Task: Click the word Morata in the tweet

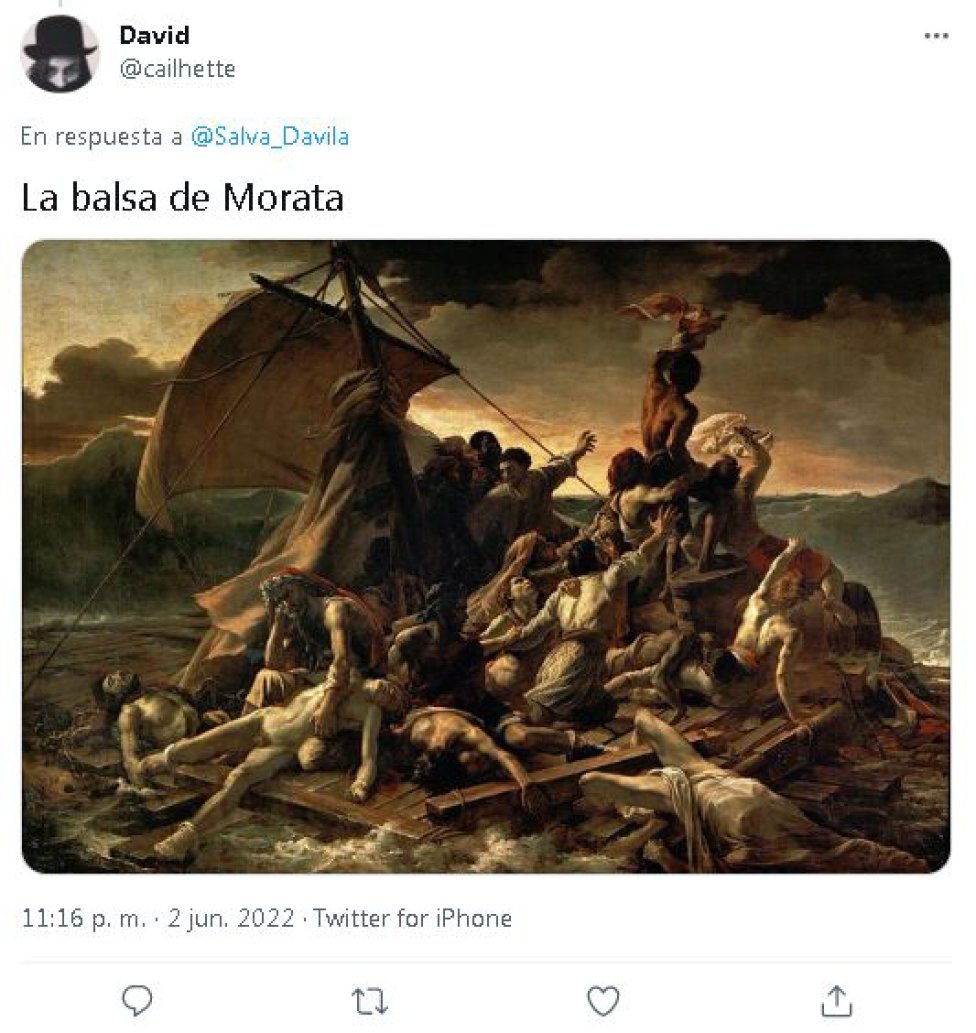Action: click(x=283, y=197)
